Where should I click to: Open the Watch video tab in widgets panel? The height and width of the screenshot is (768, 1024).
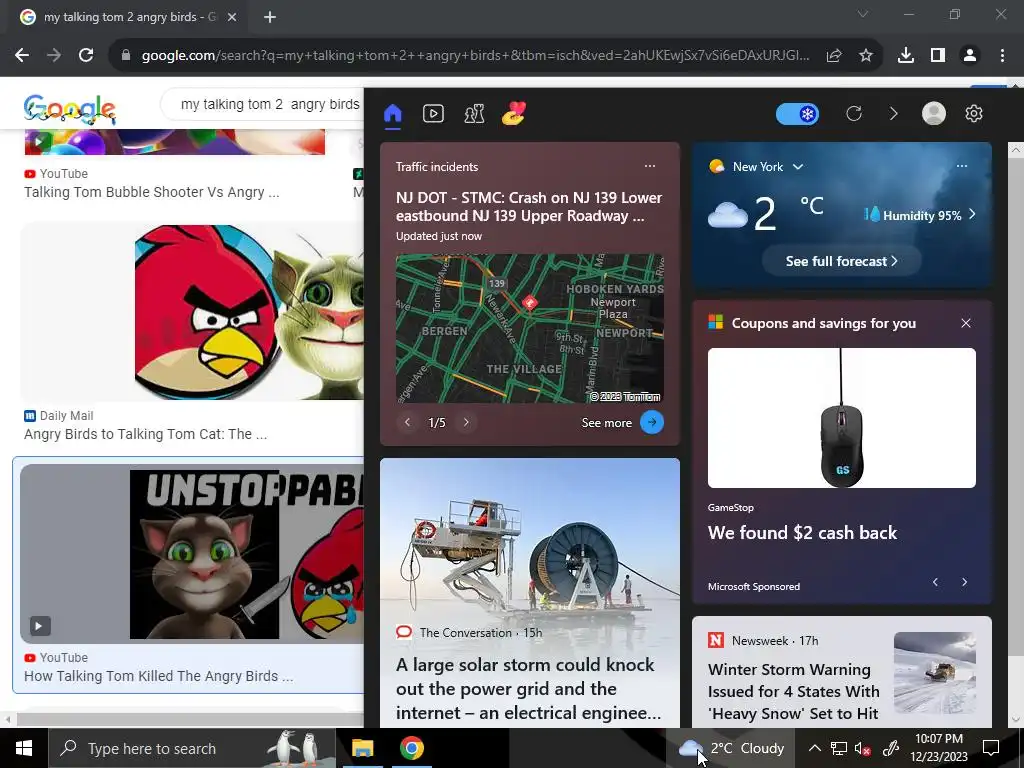[x=433, y=114]
